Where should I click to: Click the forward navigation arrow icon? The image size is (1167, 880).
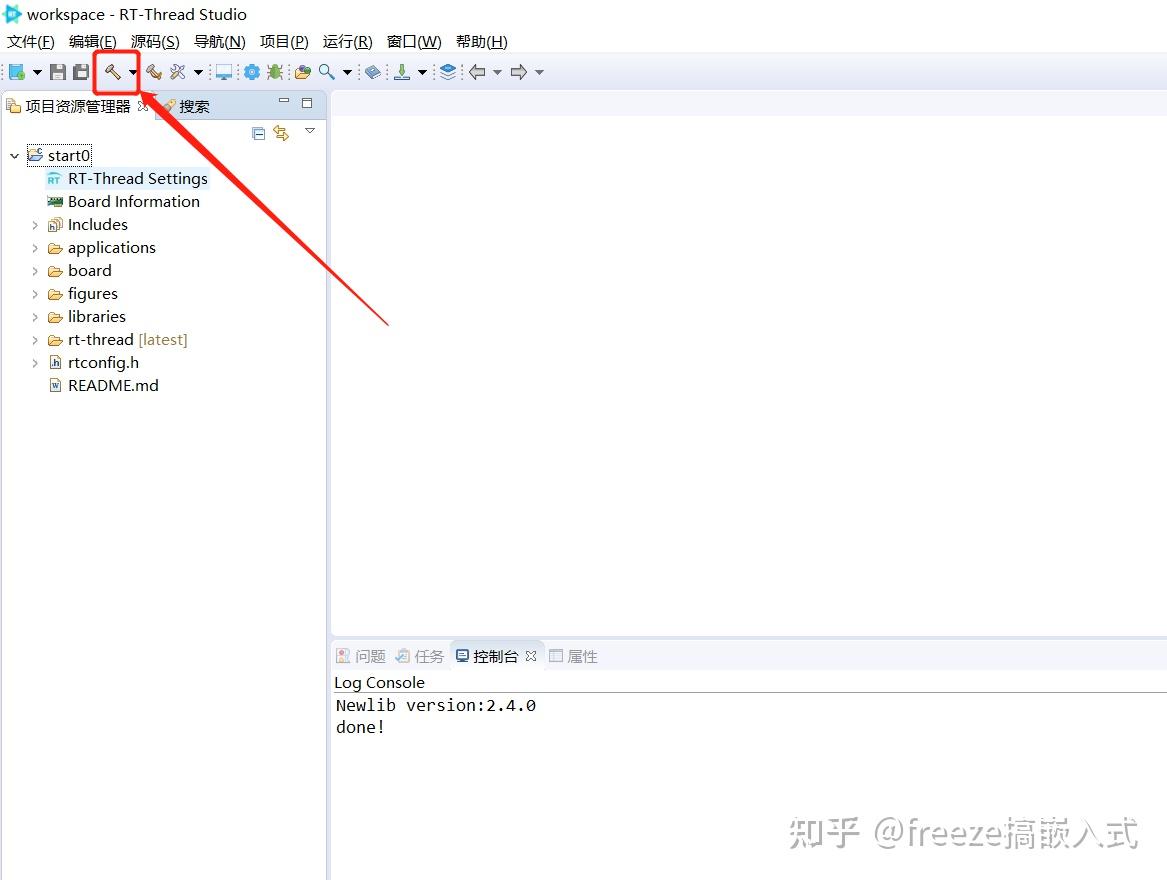coord(517,71)
